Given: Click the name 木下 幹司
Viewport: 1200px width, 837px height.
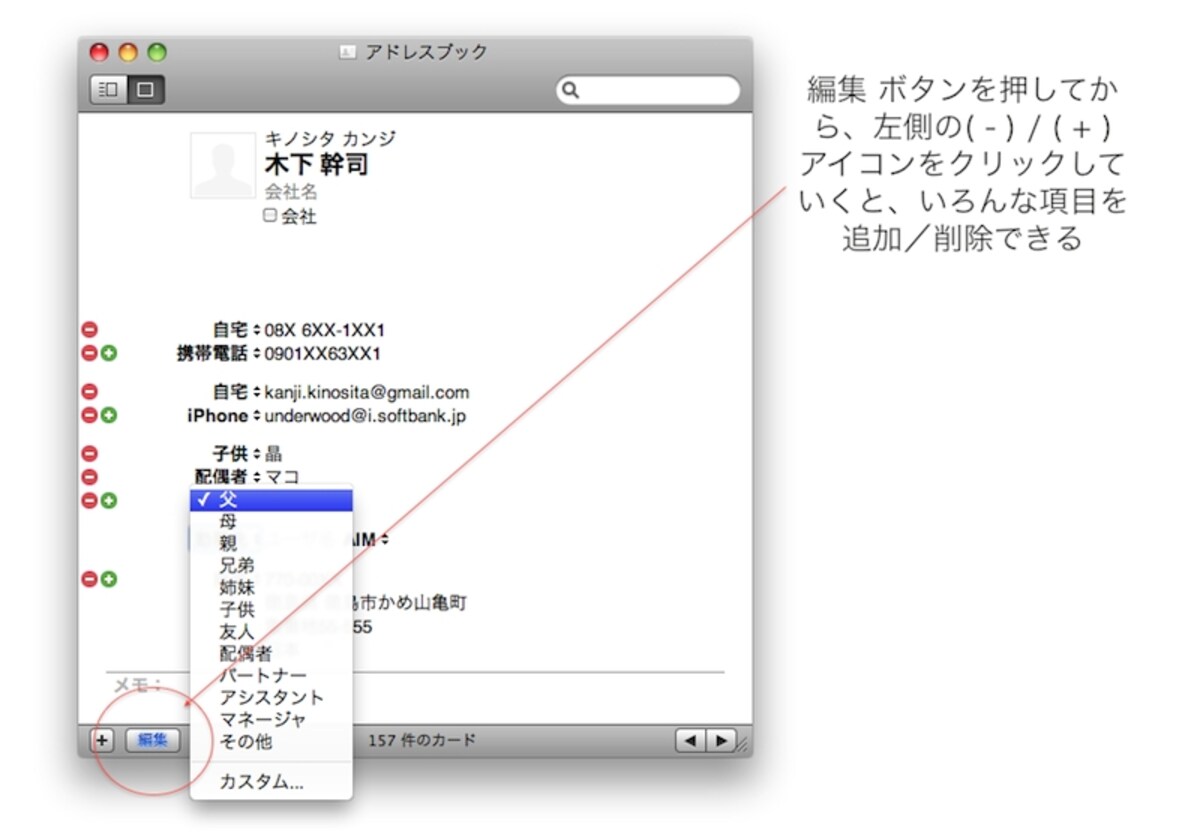Looking at the screenshot, I should pos(317,165).
